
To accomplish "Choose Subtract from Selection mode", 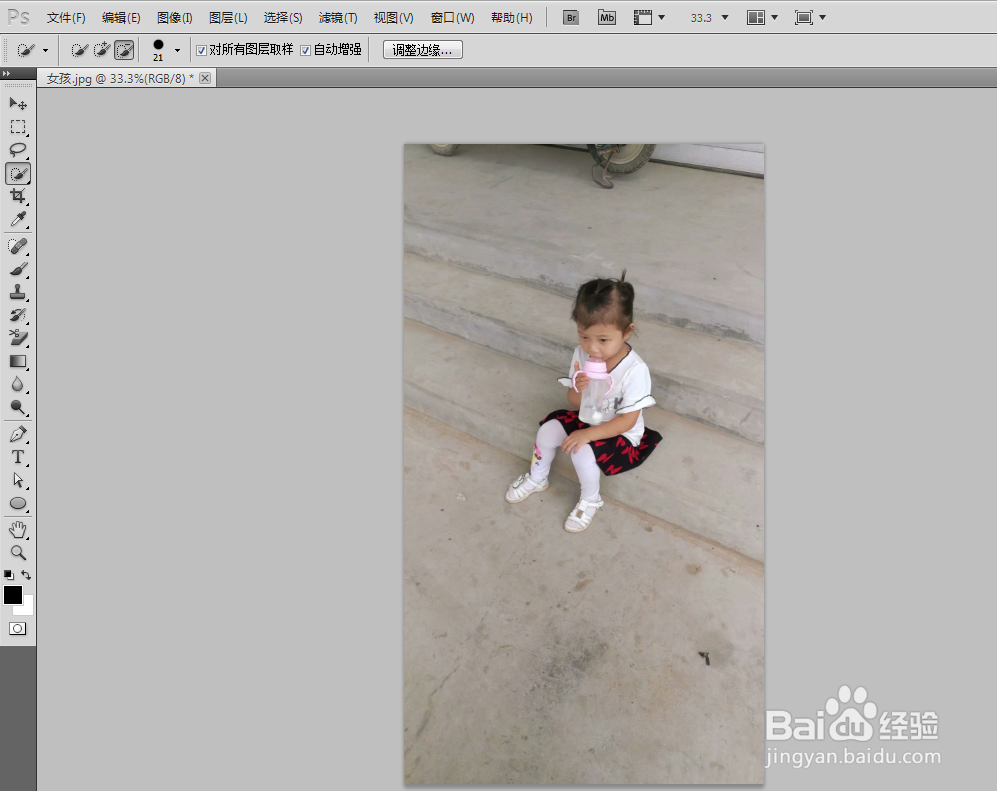I will (124, 50).
